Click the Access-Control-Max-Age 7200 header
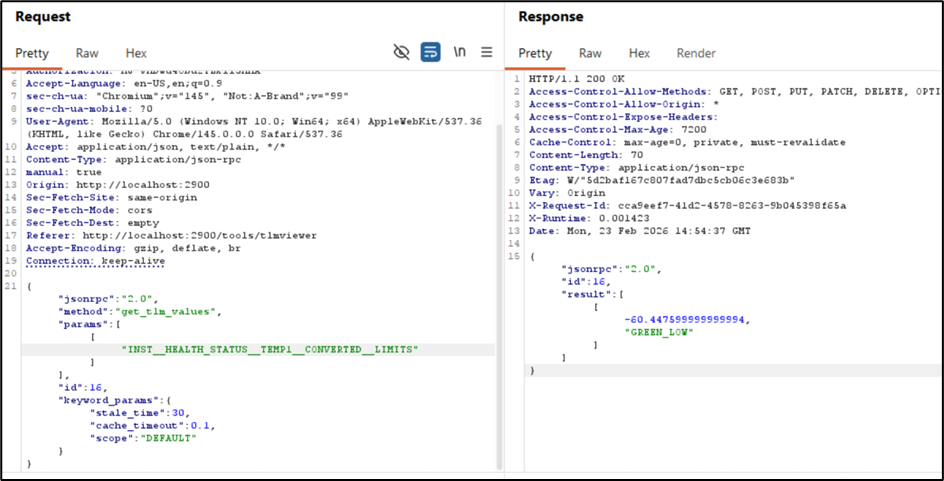944x481 pixels. tap(618, 129)
